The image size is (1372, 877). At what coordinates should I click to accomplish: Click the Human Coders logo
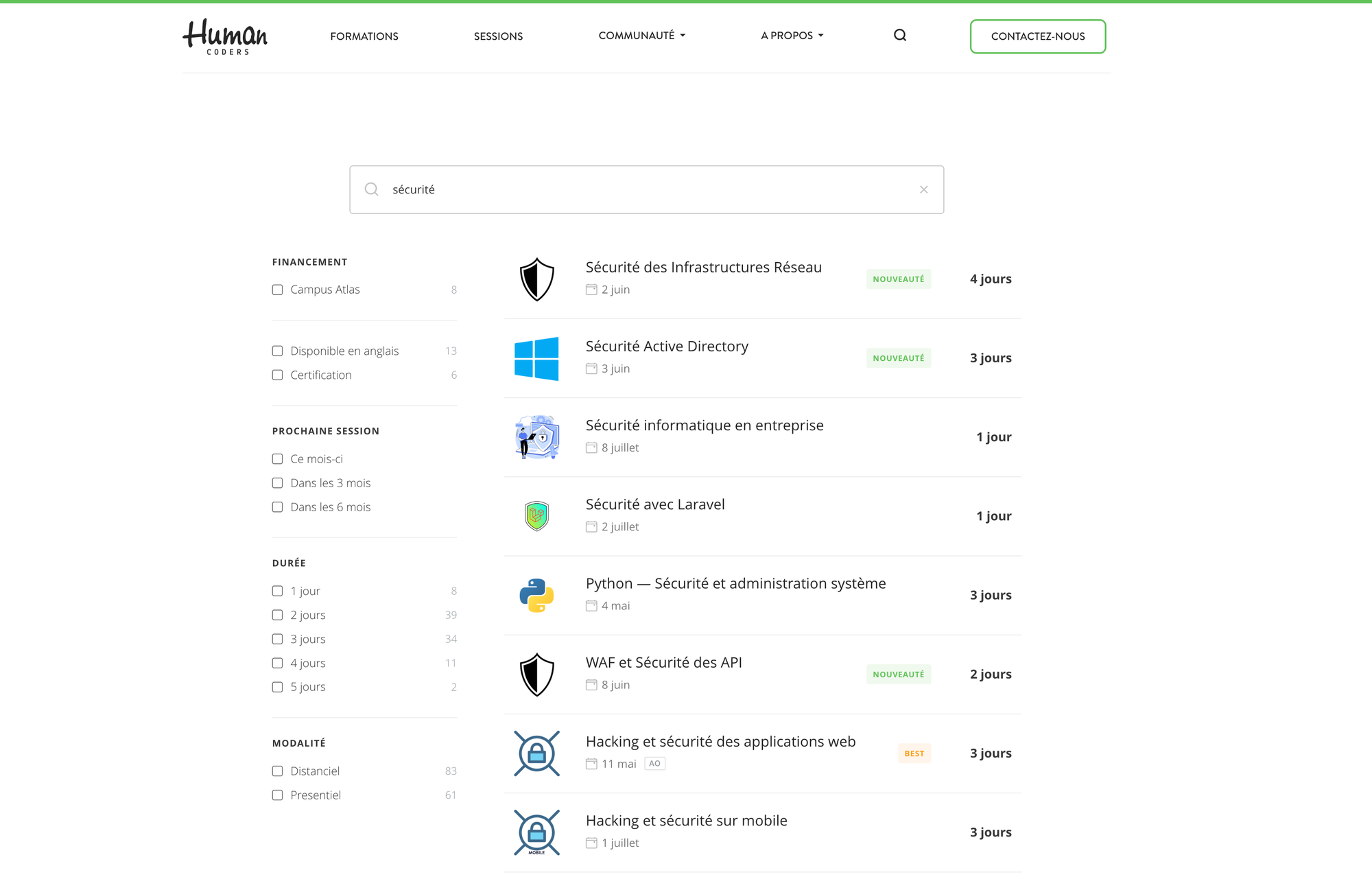(225, 36)
